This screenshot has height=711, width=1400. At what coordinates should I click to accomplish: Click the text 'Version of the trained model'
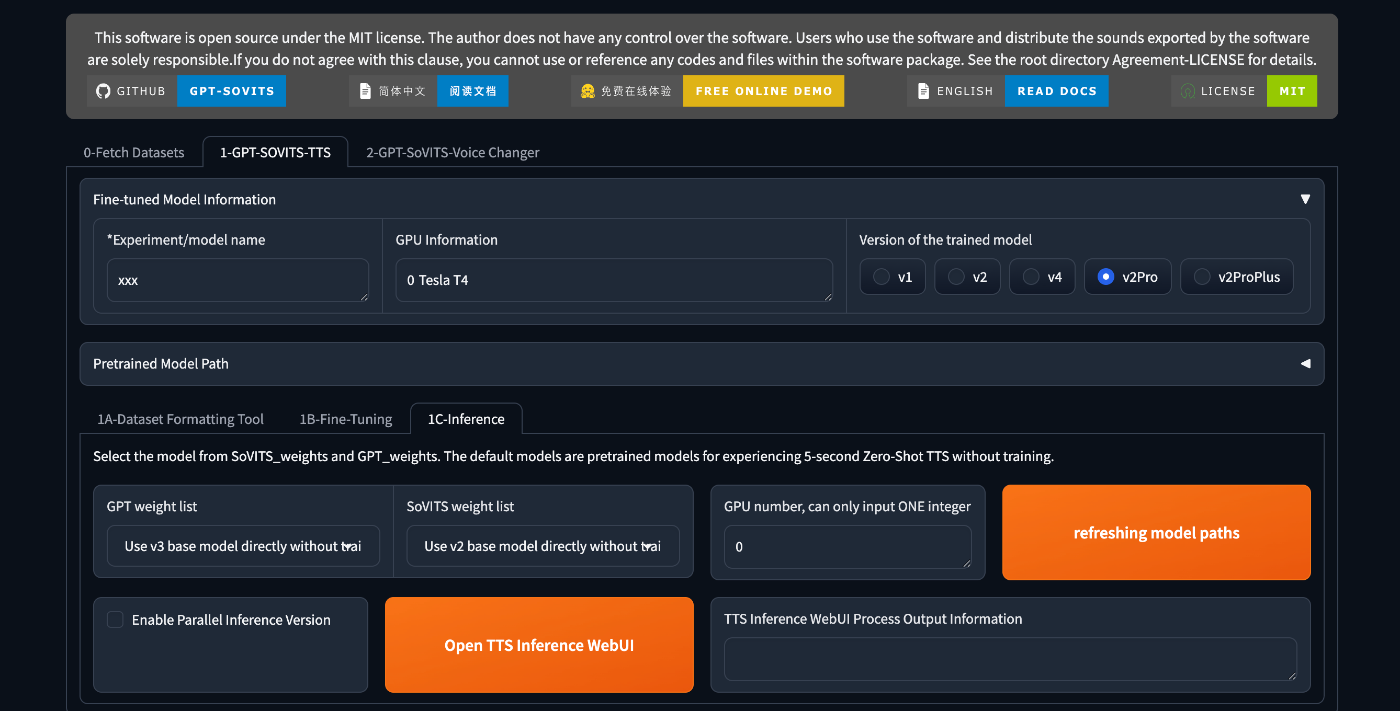pos(946,240)
